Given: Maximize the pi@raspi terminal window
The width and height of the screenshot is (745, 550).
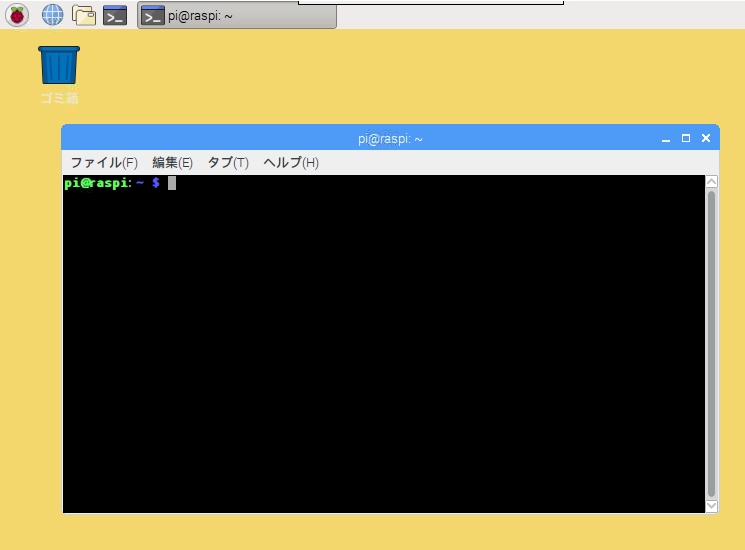Looking at the screenshot, I should (686, 139).
